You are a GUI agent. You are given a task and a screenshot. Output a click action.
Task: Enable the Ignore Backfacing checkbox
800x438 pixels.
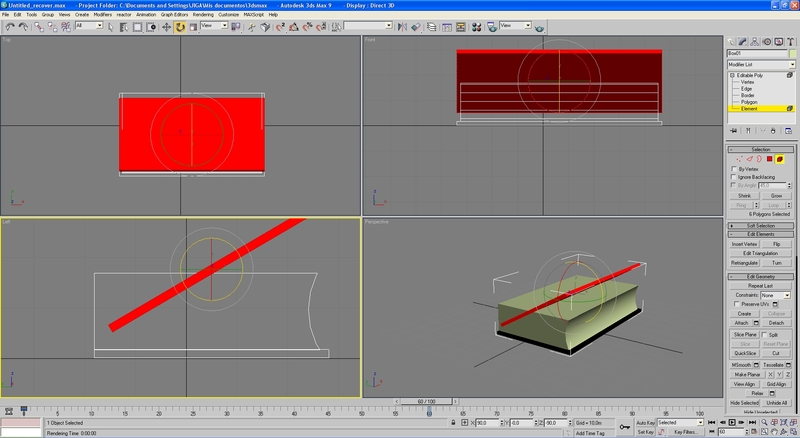pos(734,177)
